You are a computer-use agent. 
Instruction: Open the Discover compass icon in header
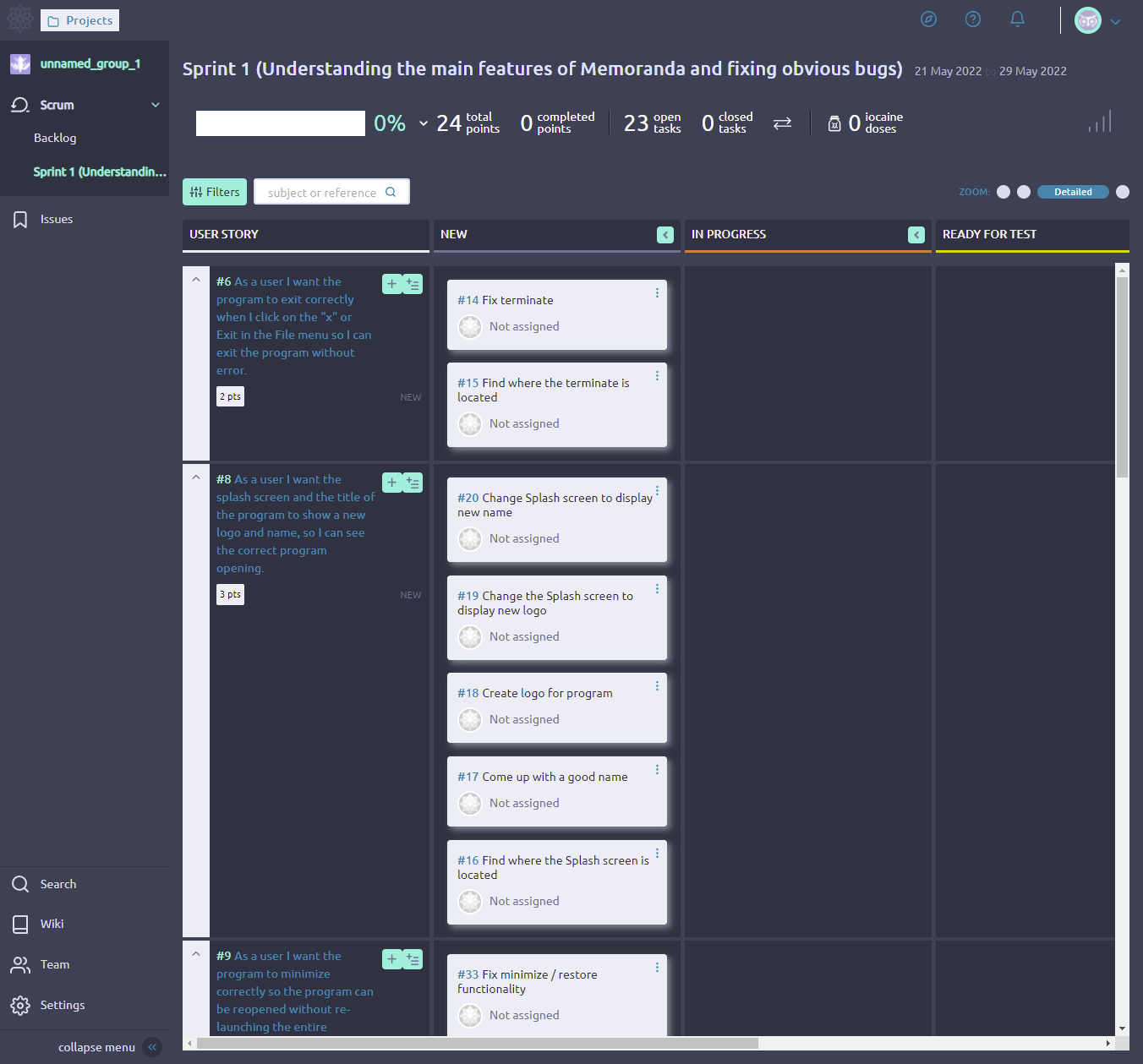tap(928, 19)
